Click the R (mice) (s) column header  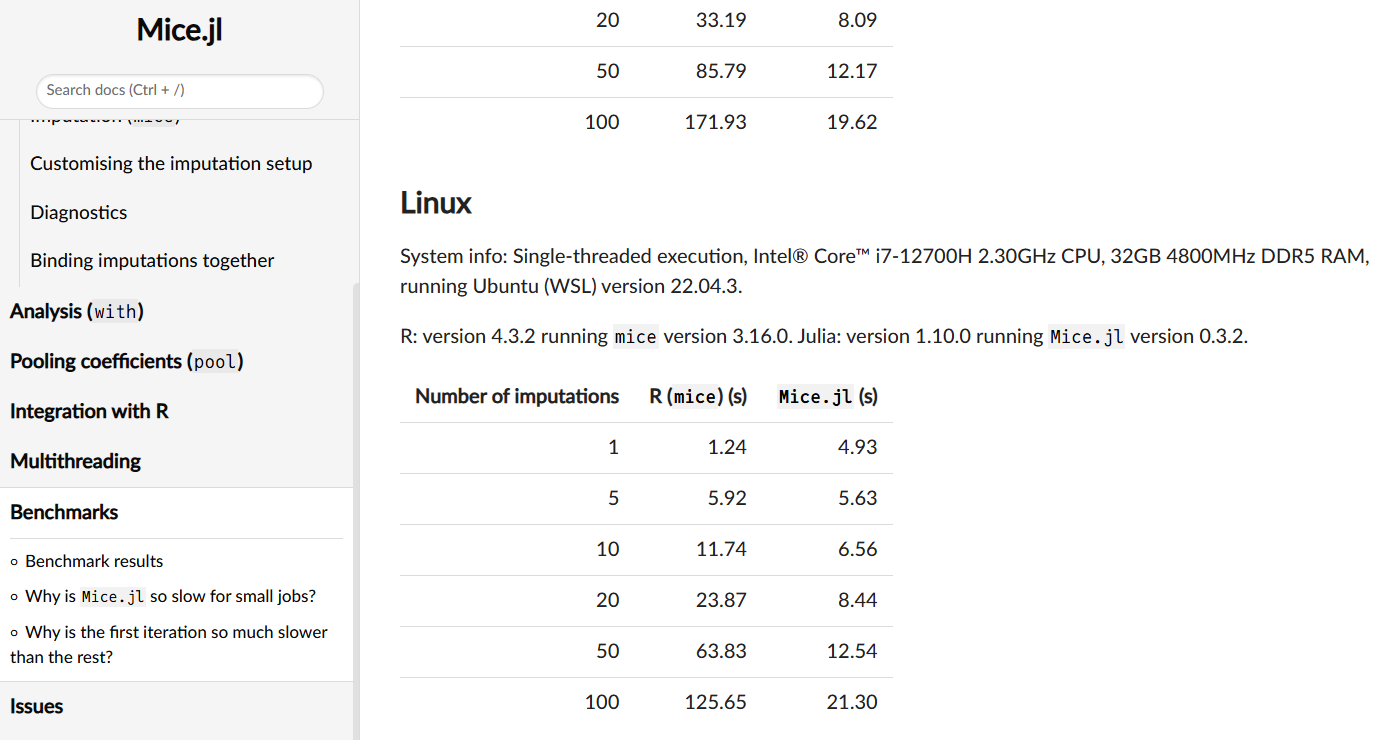[698, 397]
